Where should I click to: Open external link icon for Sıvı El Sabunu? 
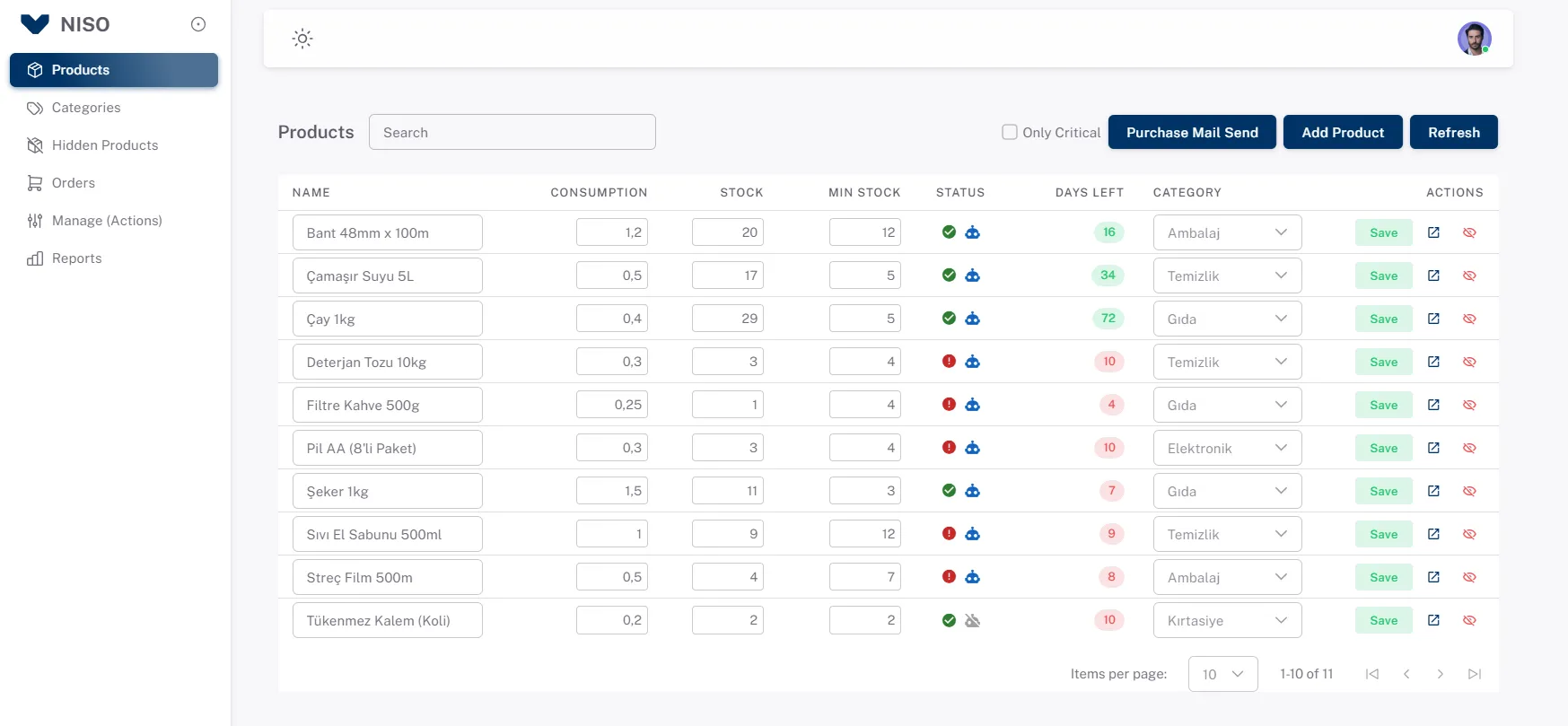pyautogui.click(x=1433, y=534)
